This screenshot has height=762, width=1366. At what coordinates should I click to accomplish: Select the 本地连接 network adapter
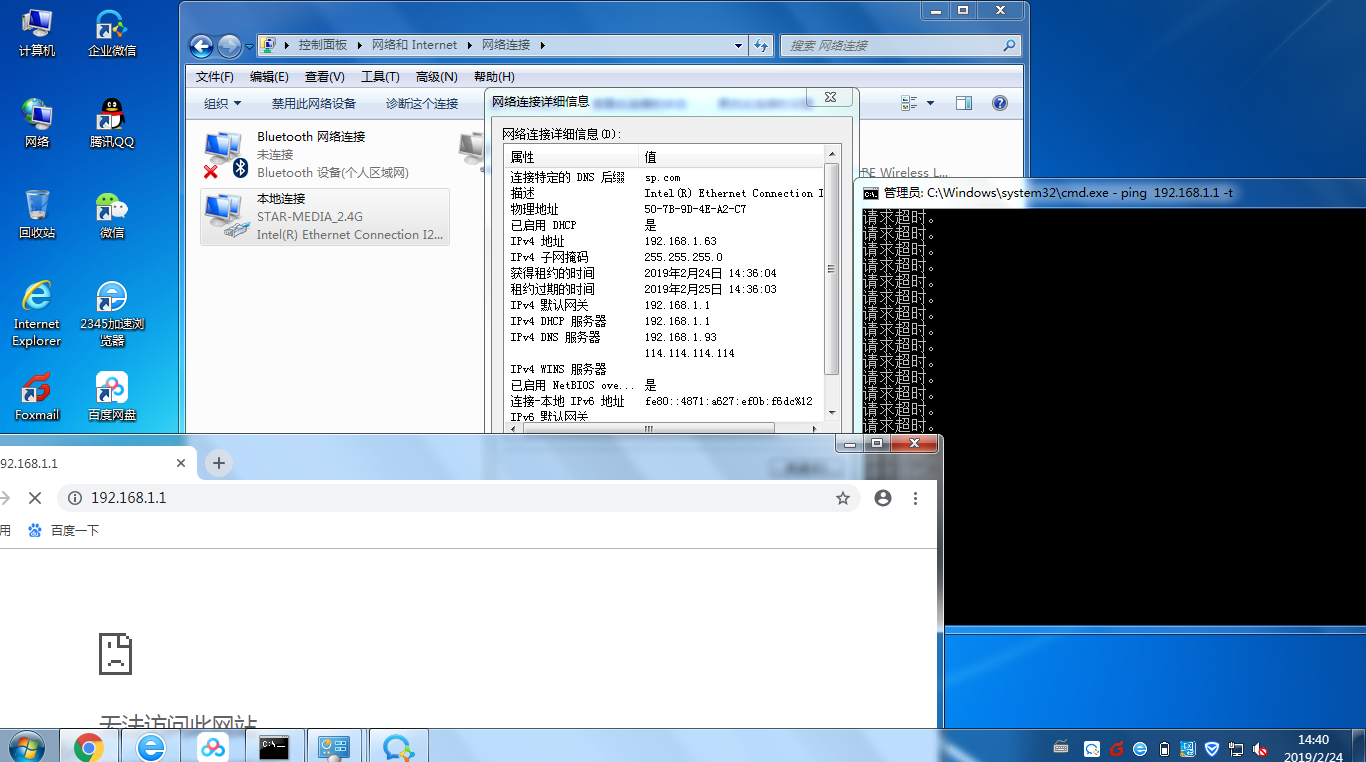coord(325,216)
